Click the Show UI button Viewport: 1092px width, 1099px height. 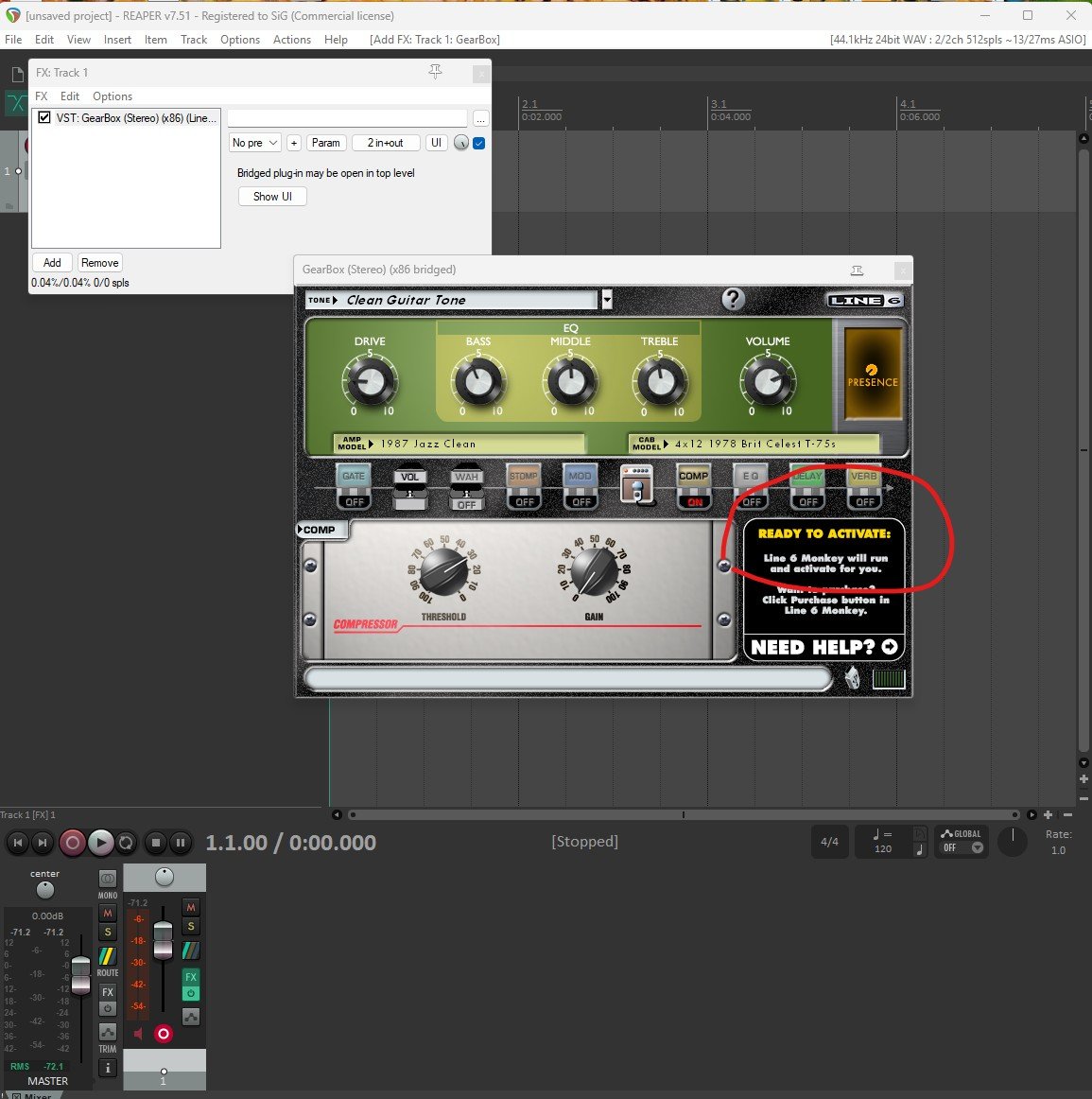[x=272, y=197]
